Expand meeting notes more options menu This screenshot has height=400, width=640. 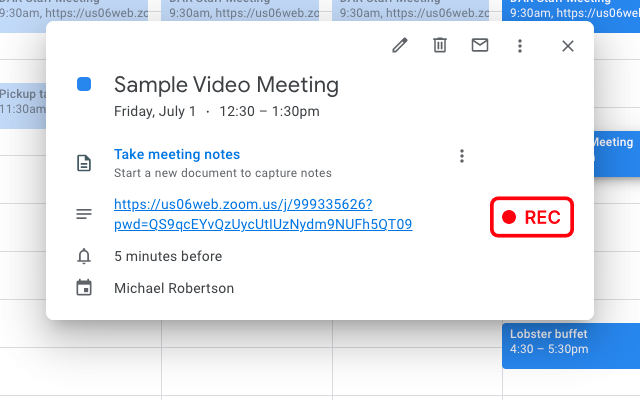point(461,156)
